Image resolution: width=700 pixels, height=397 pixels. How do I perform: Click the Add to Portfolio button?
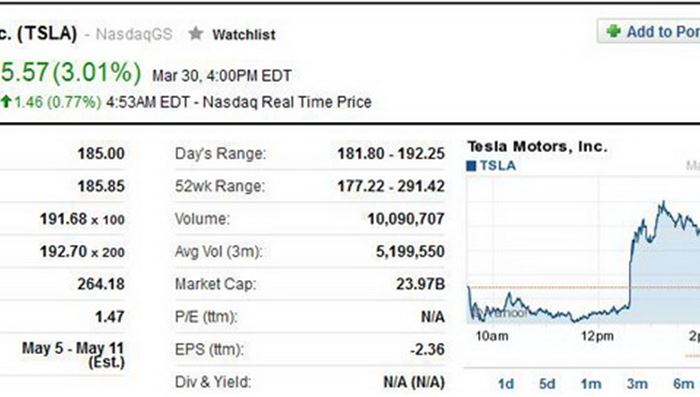(649, 31)
